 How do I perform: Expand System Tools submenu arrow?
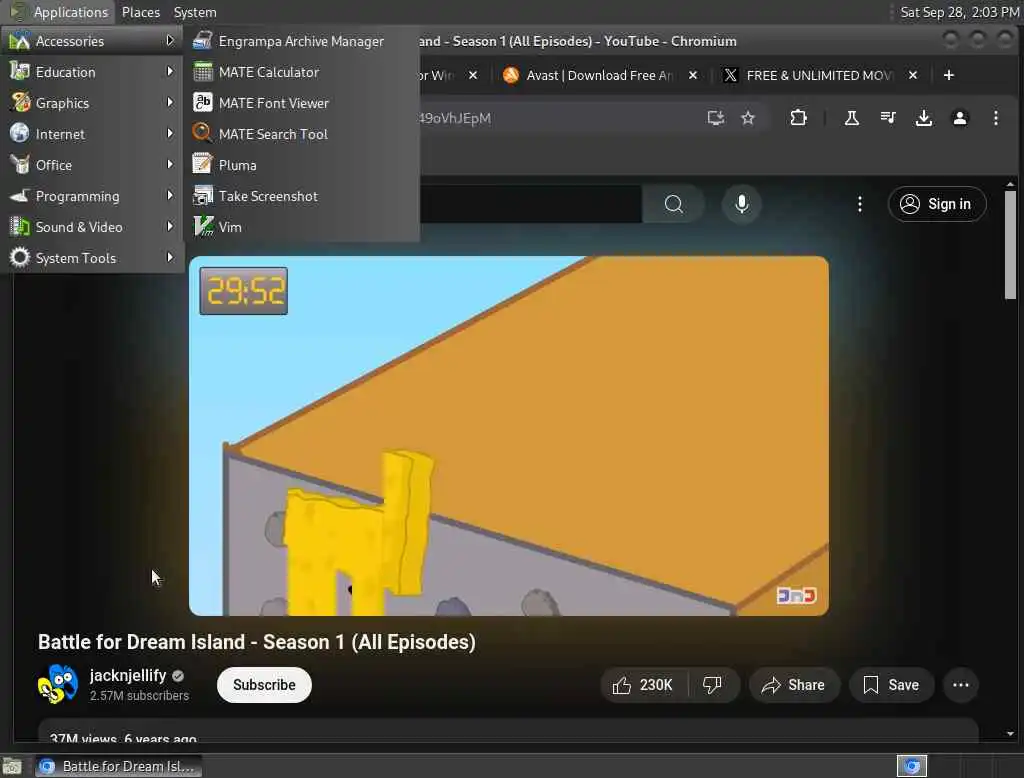pyautogui.click(x=170, y=257)
